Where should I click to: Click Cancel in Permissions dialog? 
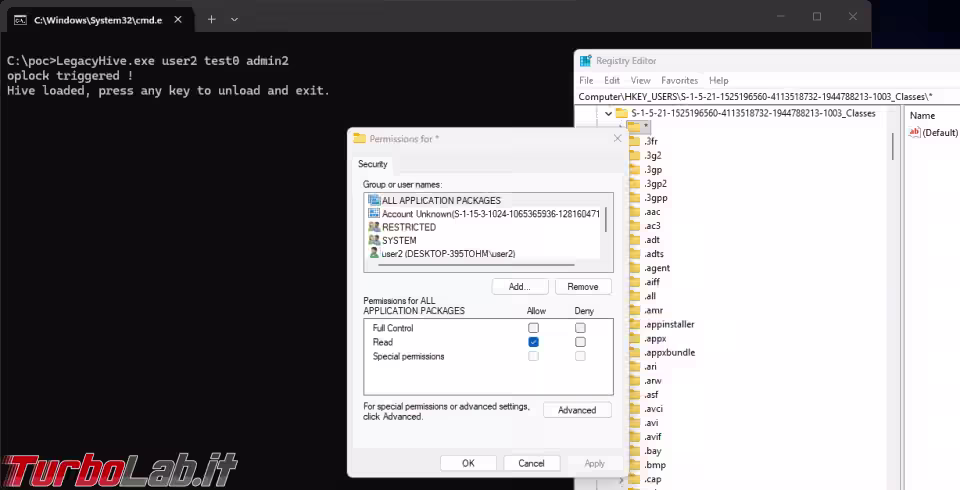click(x=531, y=463)
